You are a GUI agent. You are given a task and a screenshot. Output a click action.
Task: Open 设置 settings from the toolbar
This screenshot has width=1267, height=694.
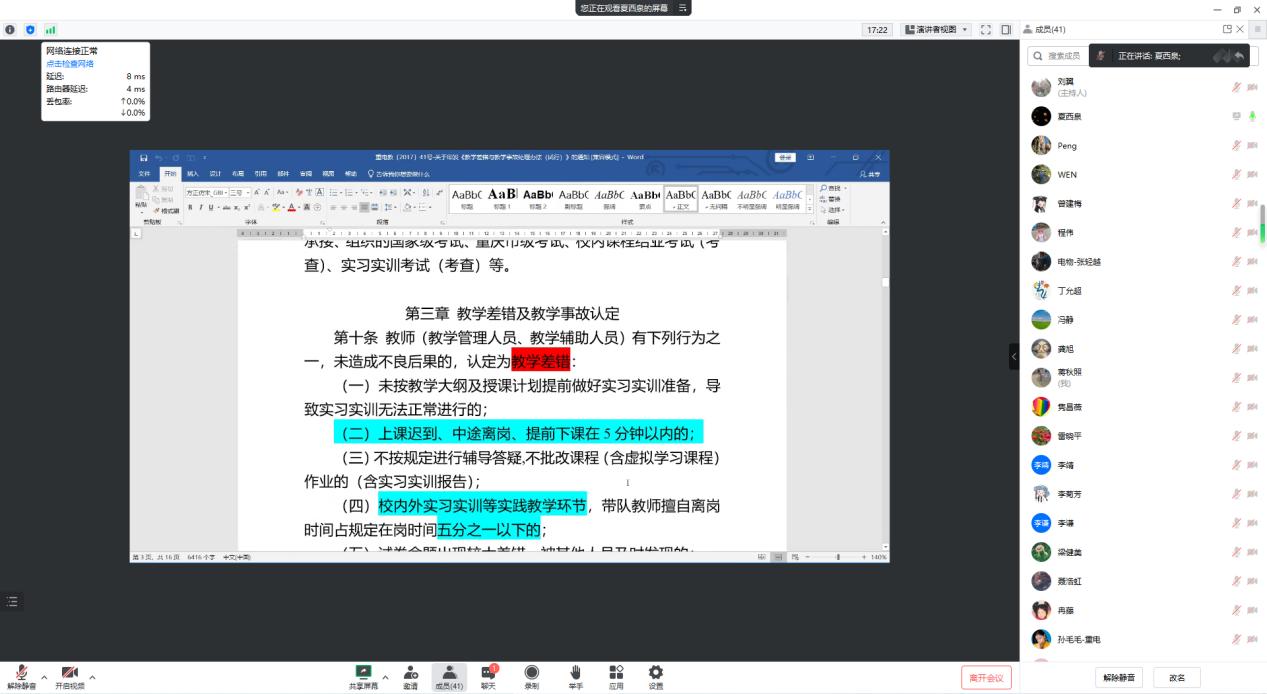point(655,677)
